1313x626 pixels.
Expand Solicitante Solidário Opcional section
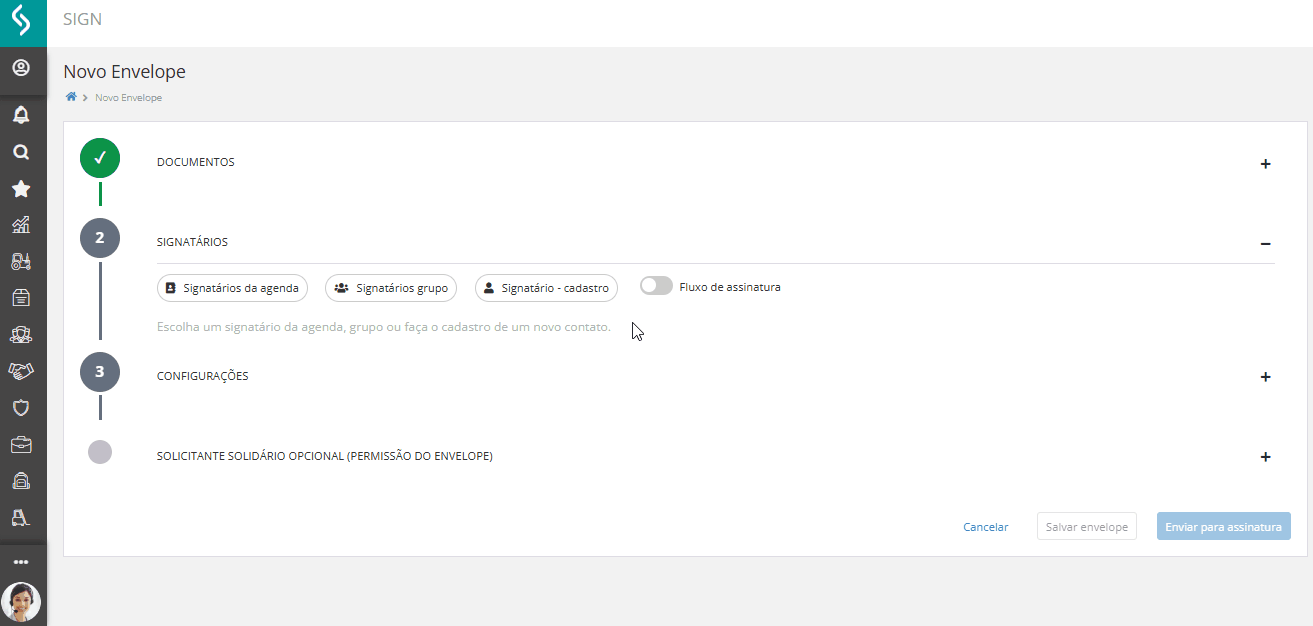click(x=1265, y=457)
